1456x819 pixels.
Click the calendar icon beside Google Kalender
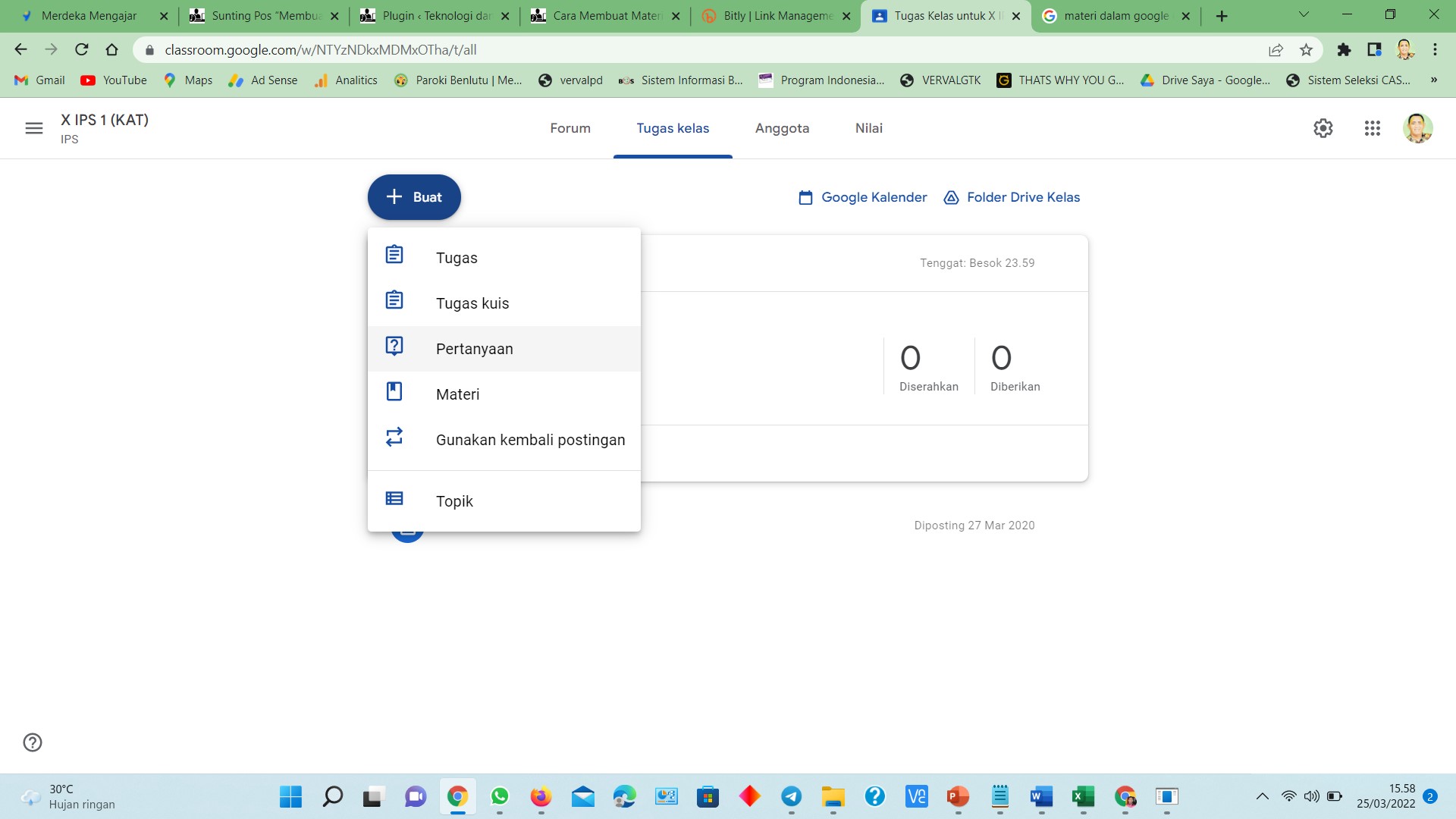(806, 196)
